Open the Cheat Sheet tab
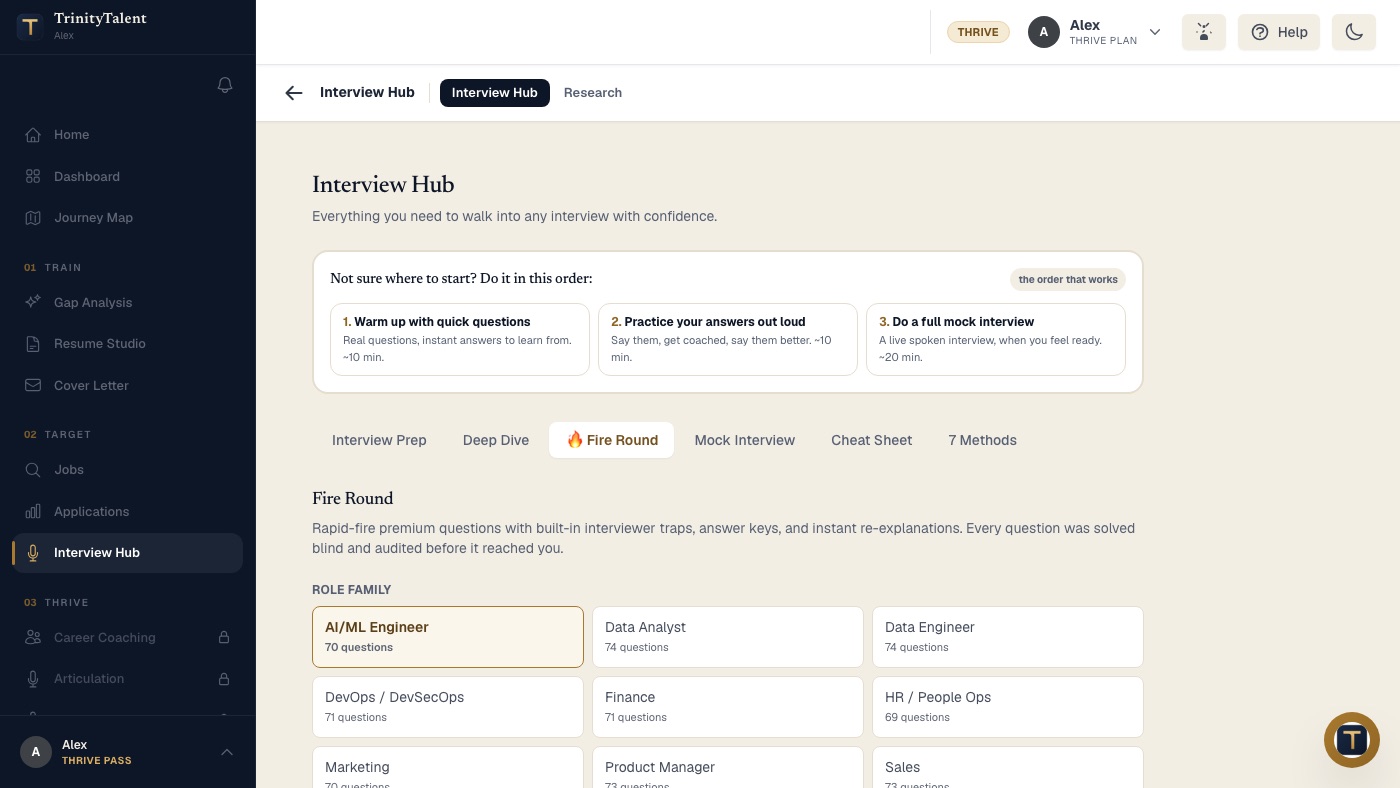The width and height of the screenshot is (1400, 788). (872, 440)
